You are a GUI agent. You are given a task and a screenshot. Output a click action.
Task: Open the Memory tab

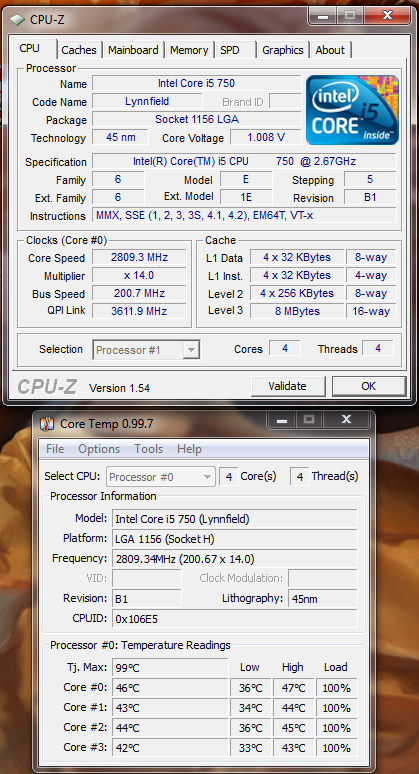click(189, 50)
